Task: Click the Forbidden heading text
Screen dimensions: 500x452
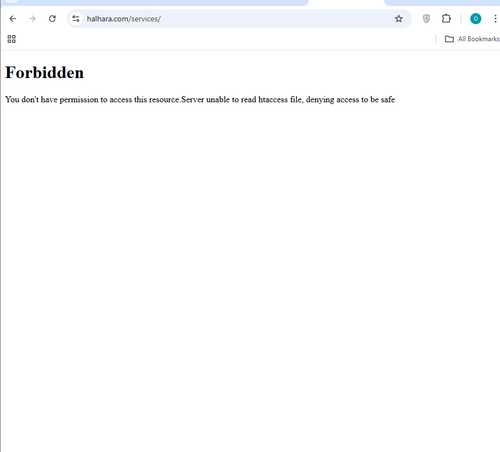Action: pos(44,73)
